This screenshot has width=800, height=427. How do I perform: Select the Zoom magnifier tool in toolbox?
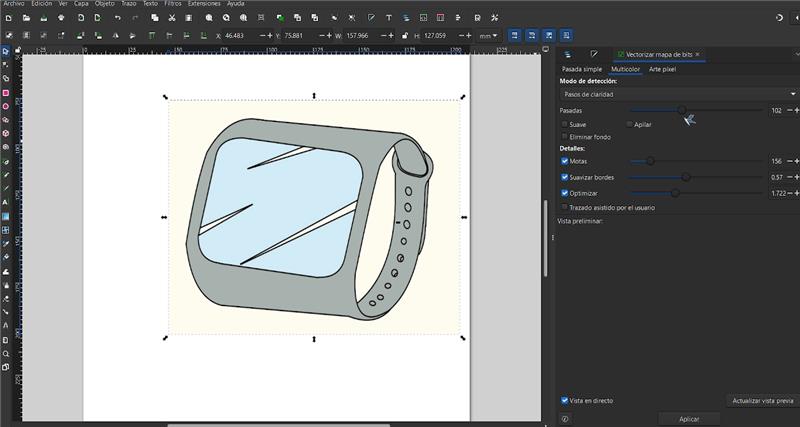pos(6,354)
